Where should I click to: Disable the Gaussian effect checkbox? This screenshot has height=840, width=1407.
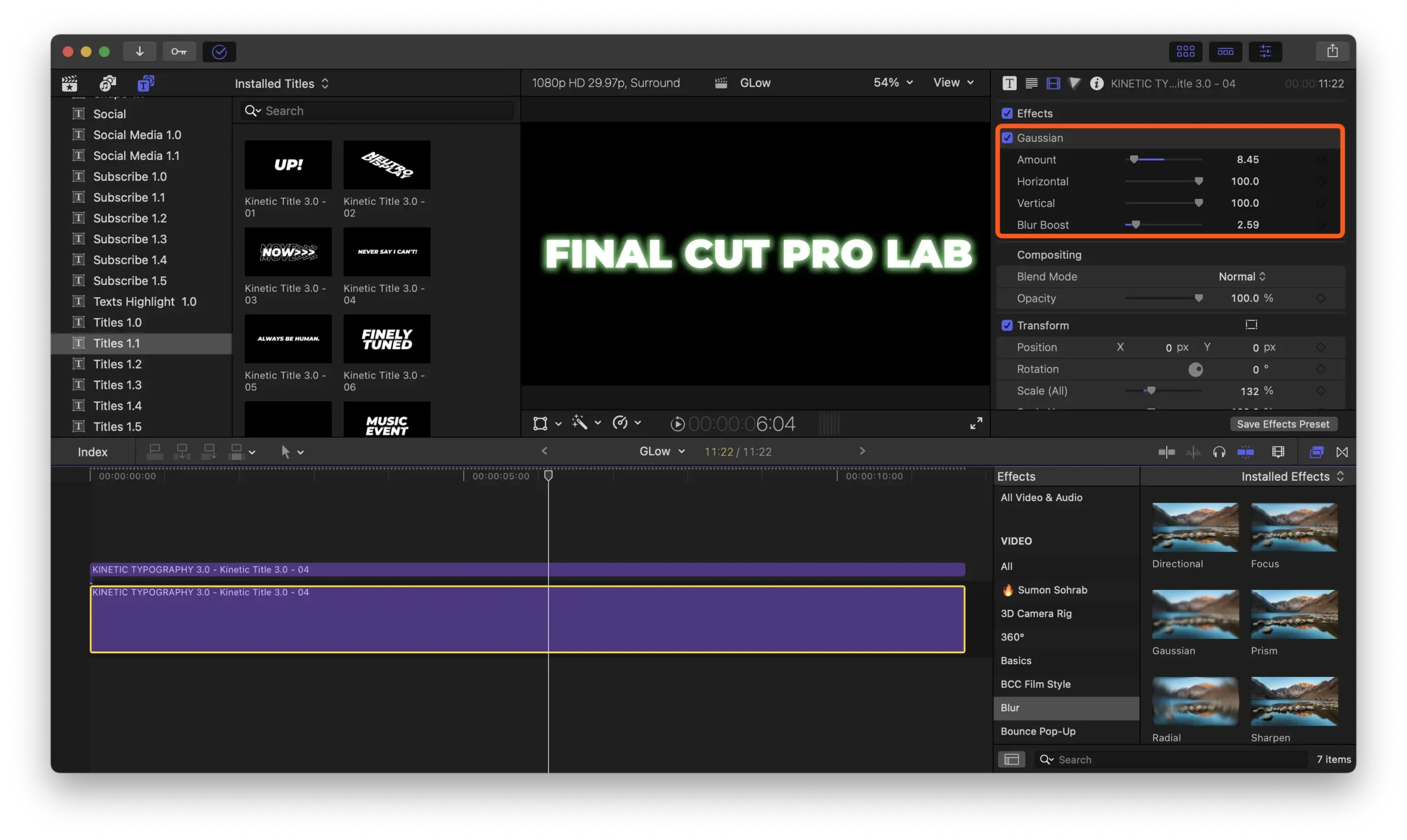(1007, 137)
